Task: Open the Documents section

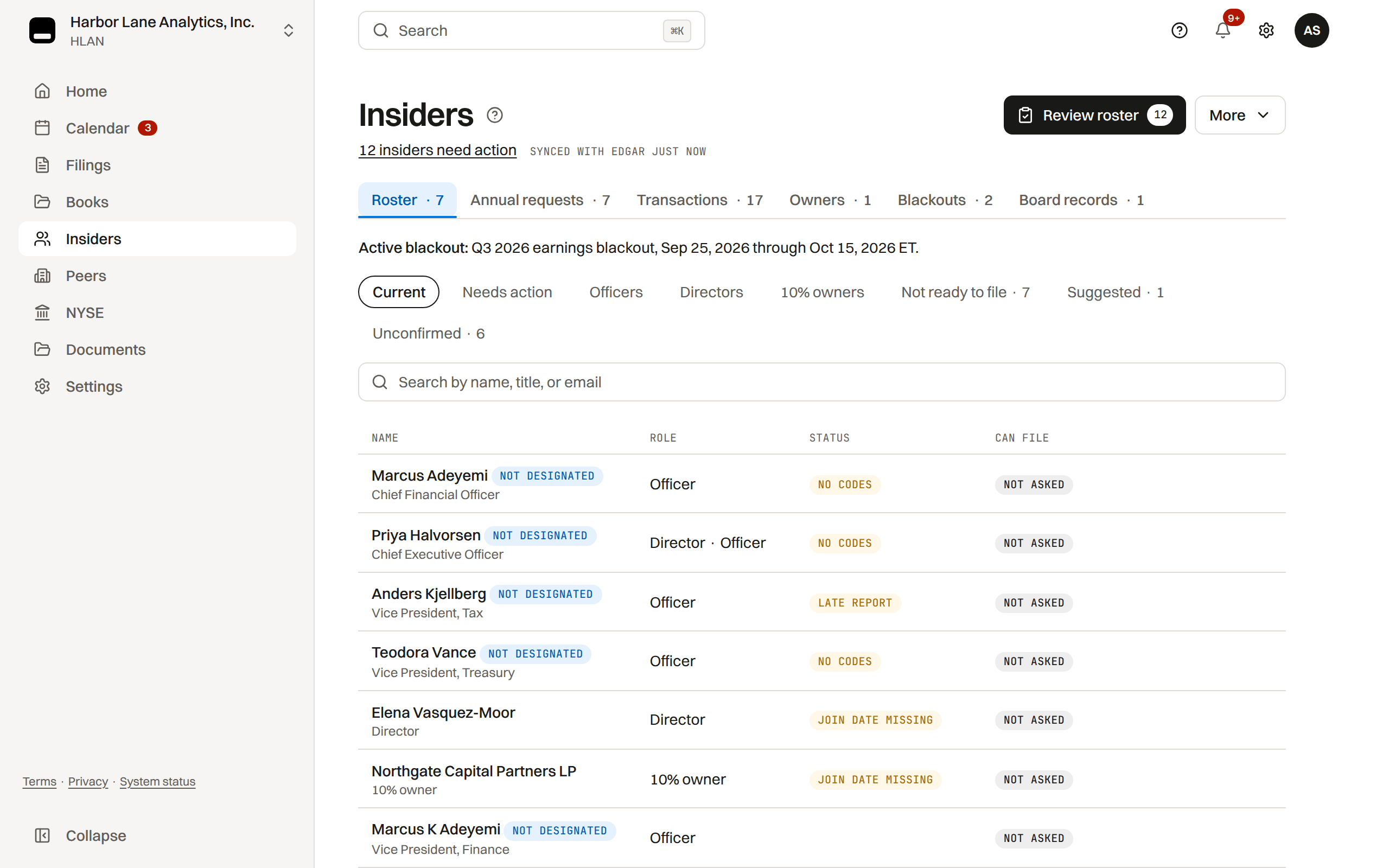Action: pyautogui.click(x=157, y=349)
